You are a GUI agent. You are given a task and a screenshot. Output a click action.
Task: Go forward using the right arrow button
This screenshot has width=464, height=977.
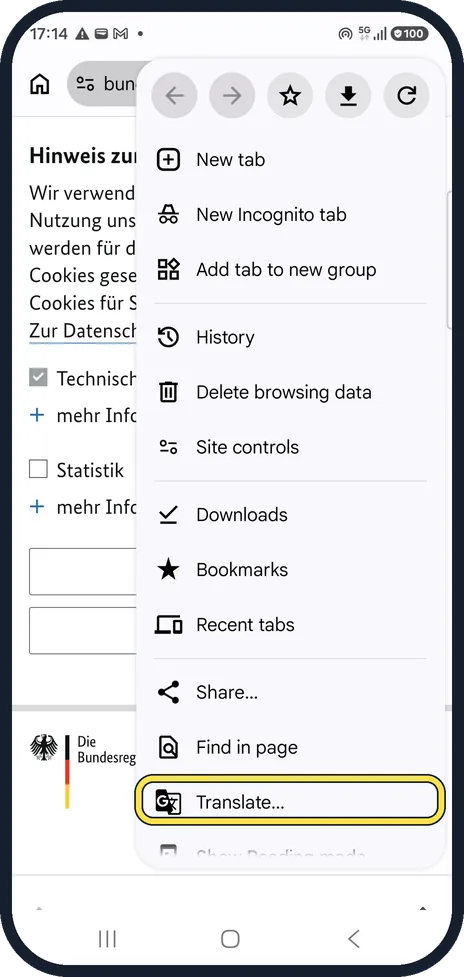click(232, 95)
